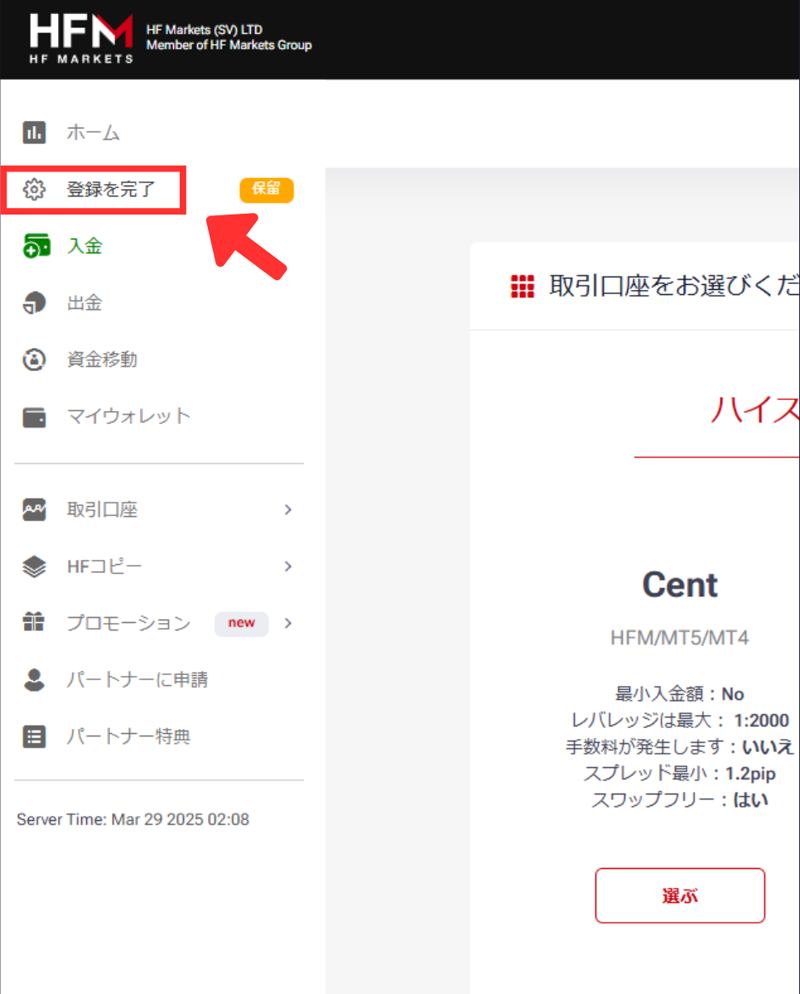Open 登録を完了 menu item
This screenshot has height=994, width=800.
[111, 189]
